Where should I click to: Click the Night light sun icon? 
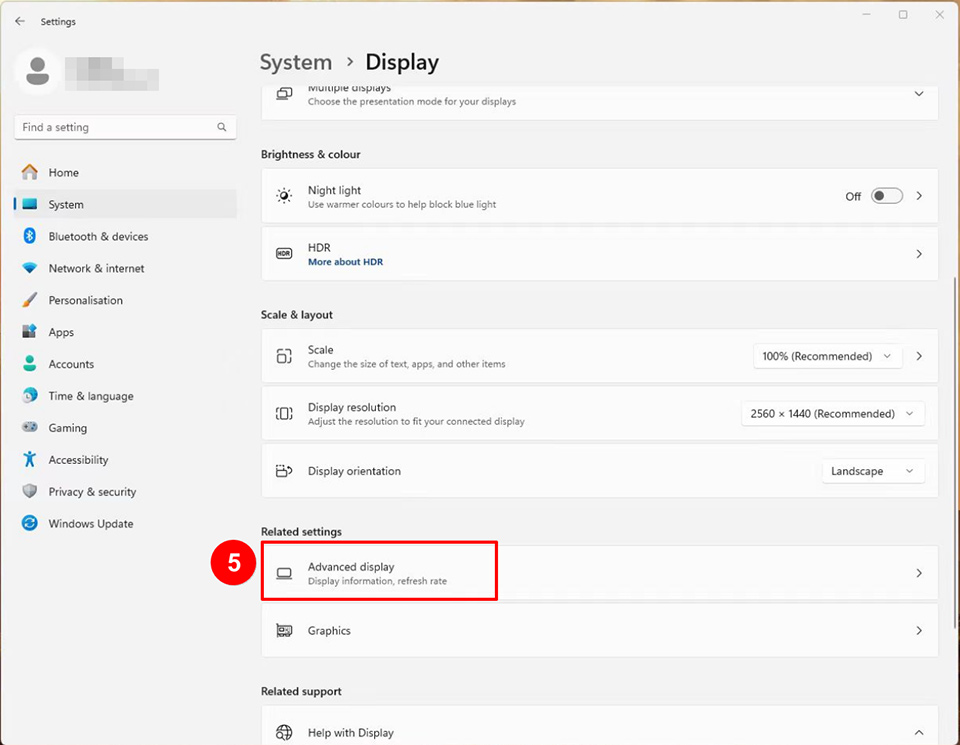[x=284, y=196]
